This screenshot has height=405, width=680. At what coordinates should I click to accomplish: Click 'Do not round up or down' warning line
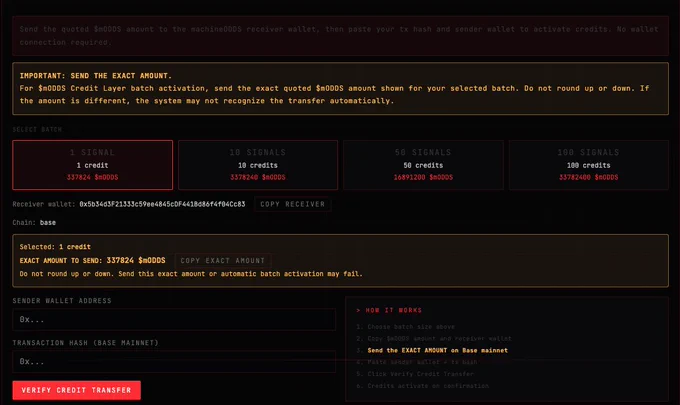[x=191, y=274]
